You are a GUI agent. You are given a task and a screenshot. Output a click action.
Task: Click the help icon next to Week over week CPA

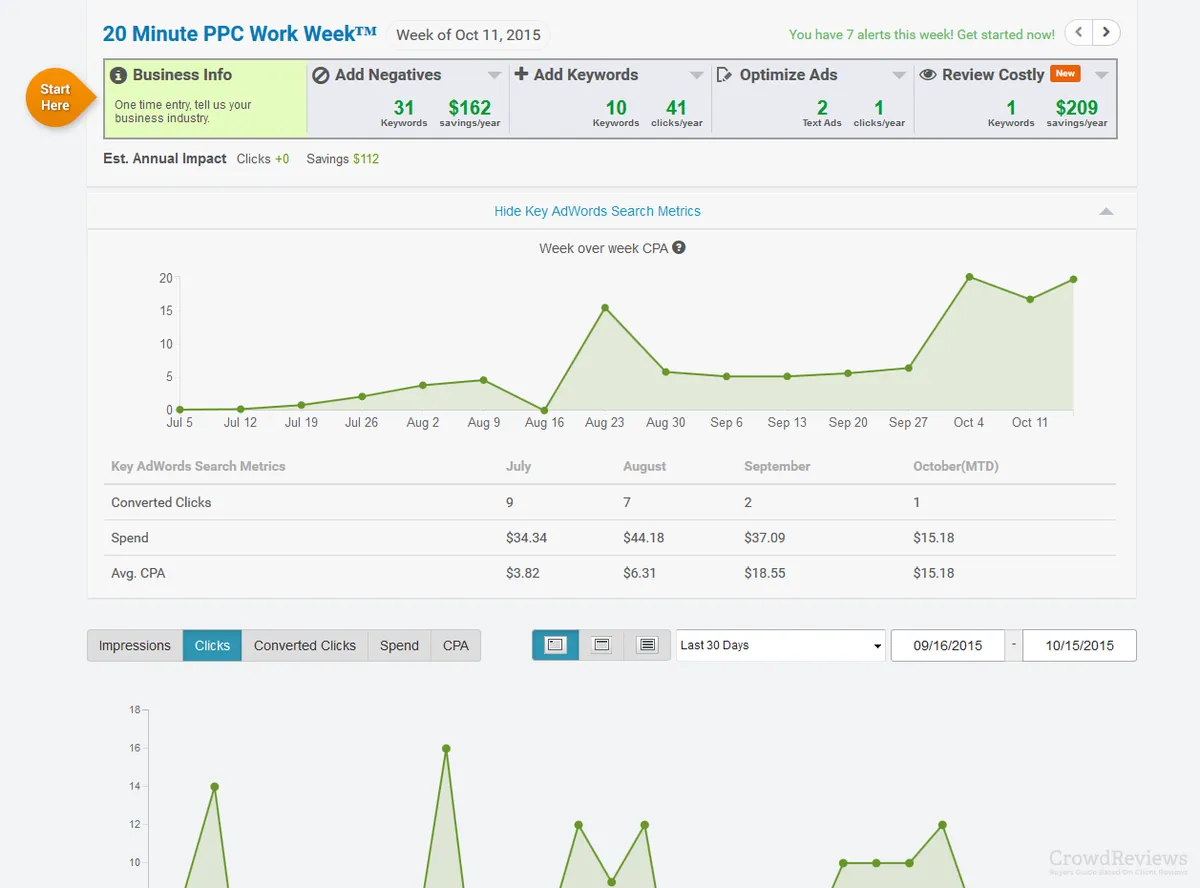679,247
